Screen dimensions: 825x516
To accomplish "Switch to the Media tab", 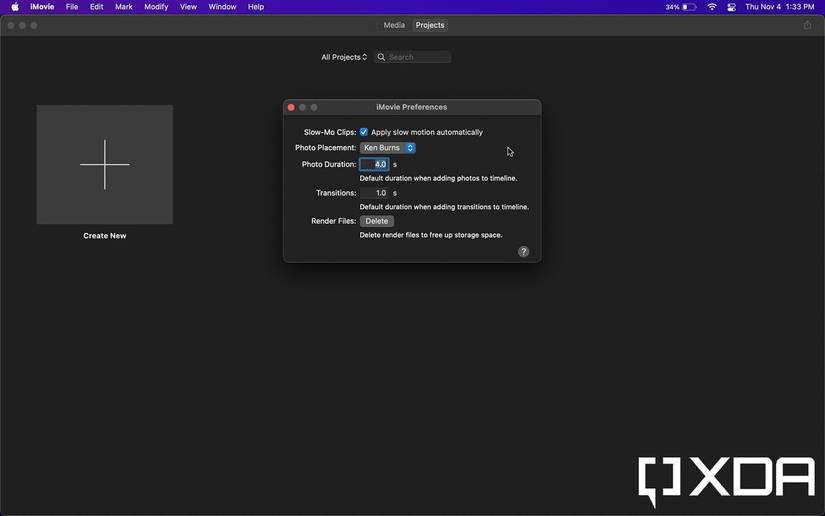I will 394,25.
